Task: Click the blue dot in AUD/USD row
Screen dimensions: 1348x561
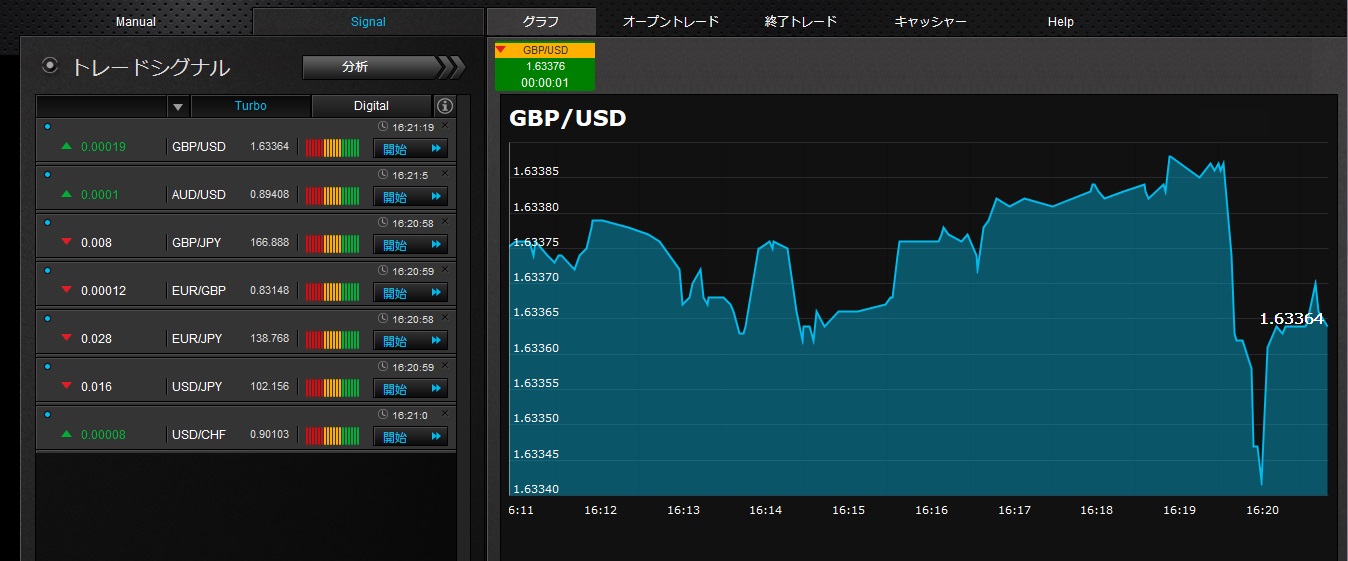Action: [47, 174]
